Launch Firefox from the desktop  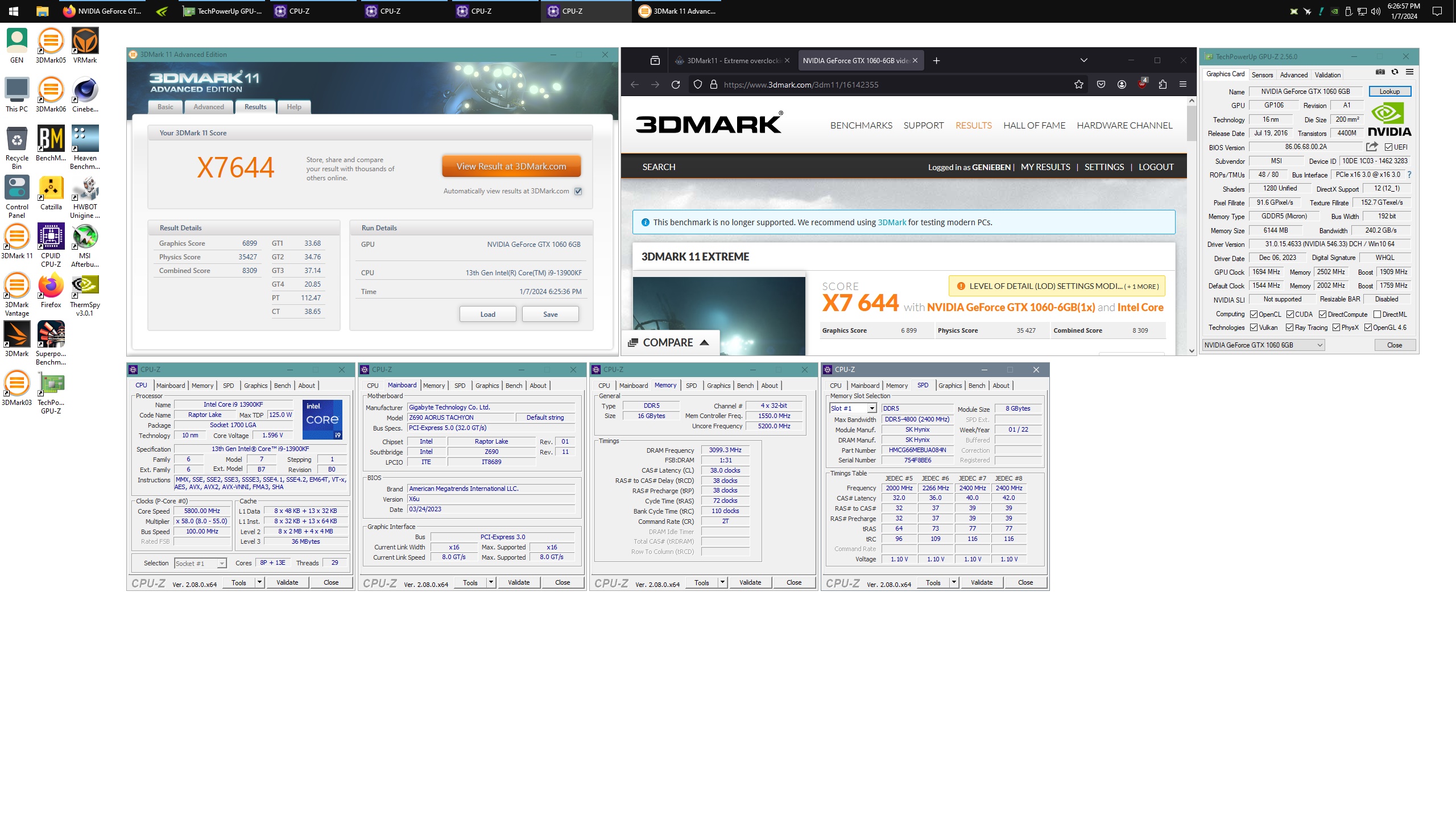coord(51,290)
